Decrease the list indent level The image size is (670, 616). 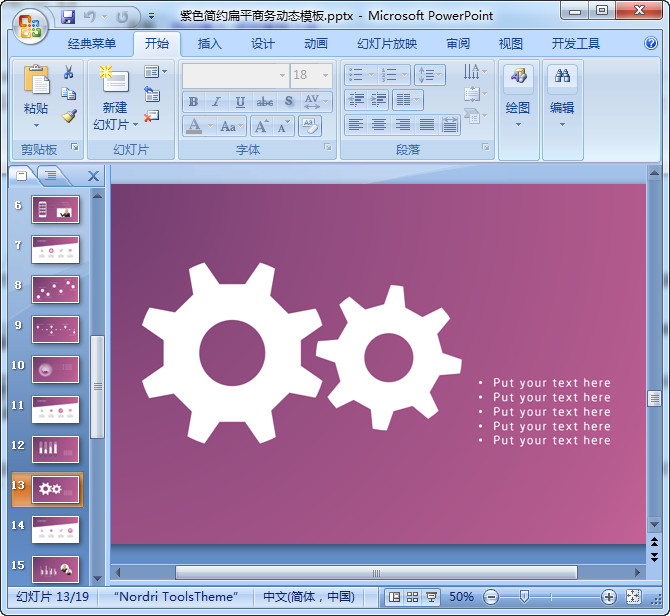[x=356, y=100]
